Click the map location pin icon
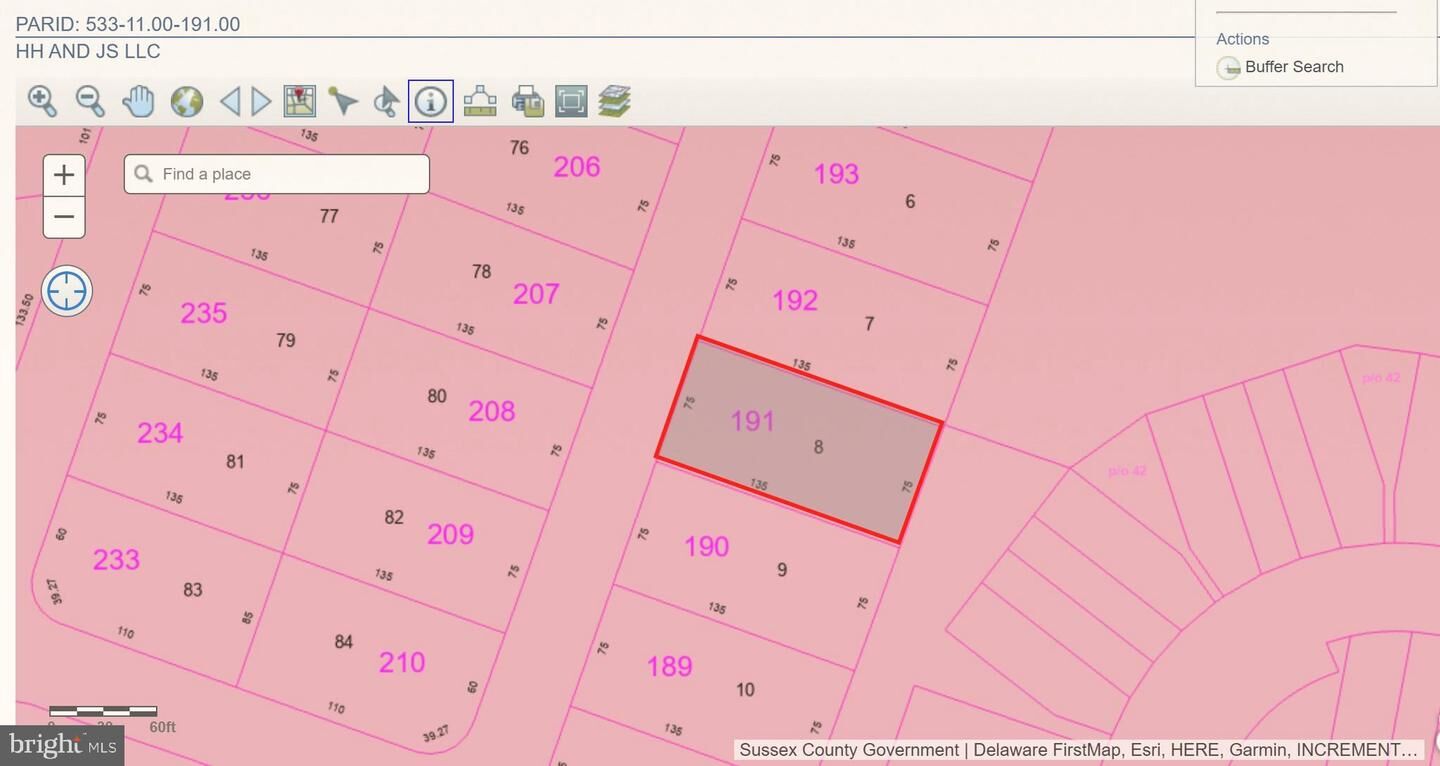This screenshot has width=1440, height=766. click(x=299, y=100)
